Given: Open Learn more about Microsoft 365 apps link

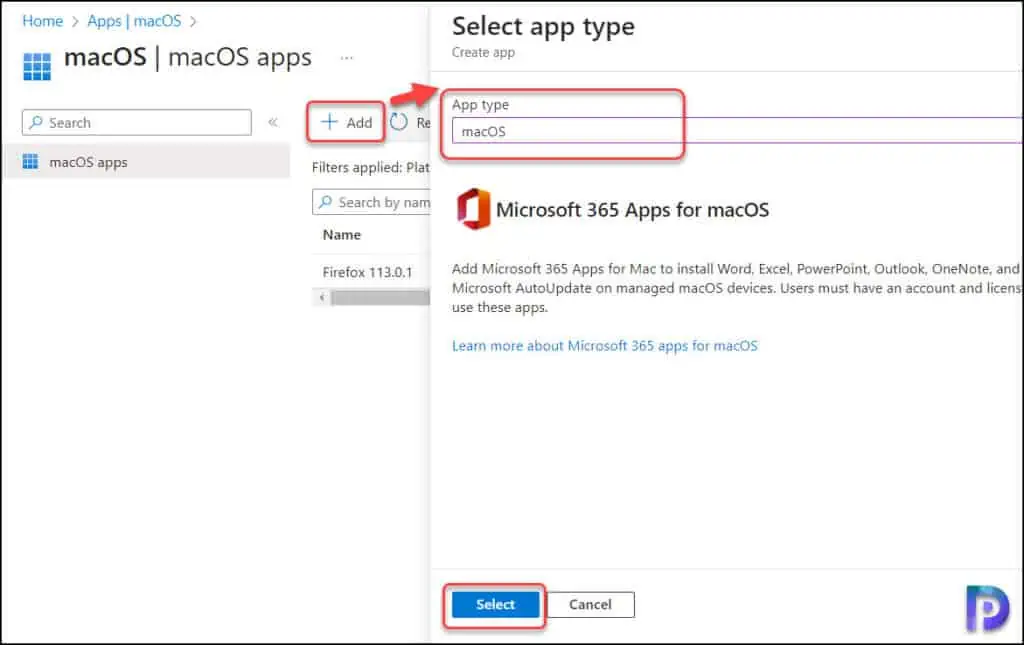Looking at the screenshot, I should [605, 346].
